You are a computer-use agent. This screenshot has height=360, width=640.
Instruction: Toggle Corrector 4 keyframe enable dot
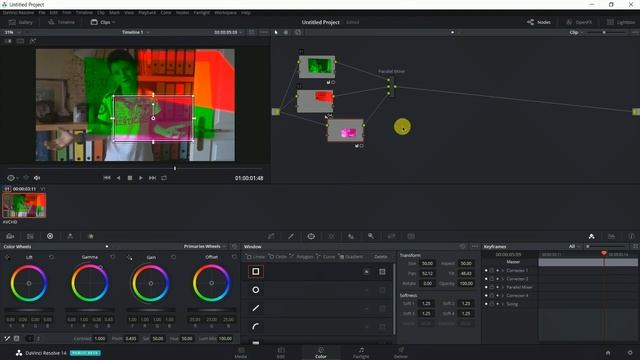[486, 296]
